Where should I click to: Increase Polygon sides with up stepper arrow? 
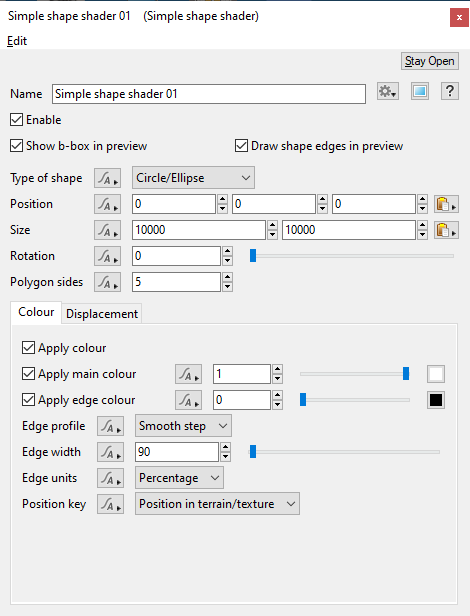click(227, 277)
